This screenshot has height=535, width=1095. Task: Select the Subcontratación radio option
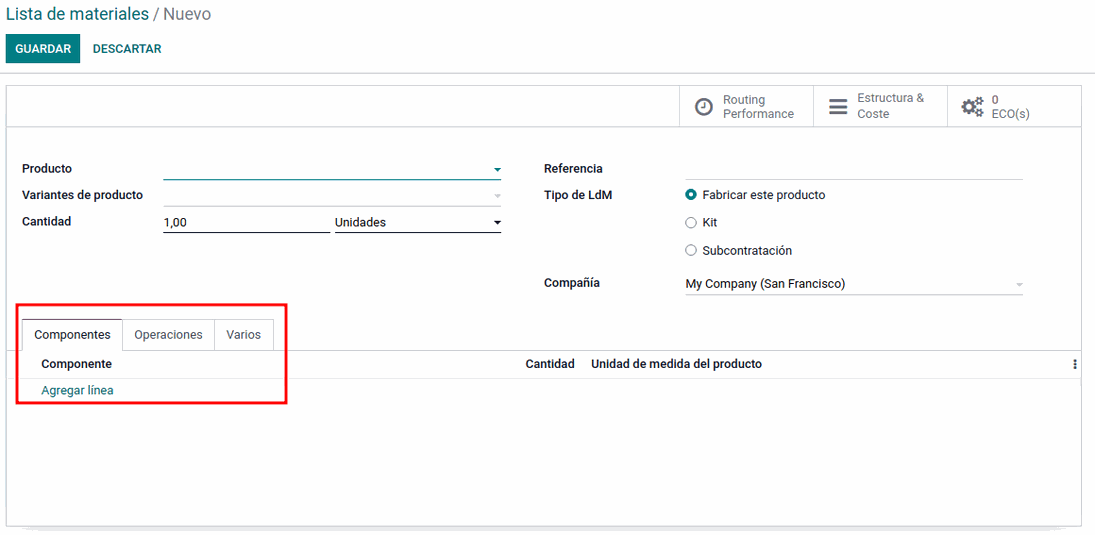pos(691,250)
